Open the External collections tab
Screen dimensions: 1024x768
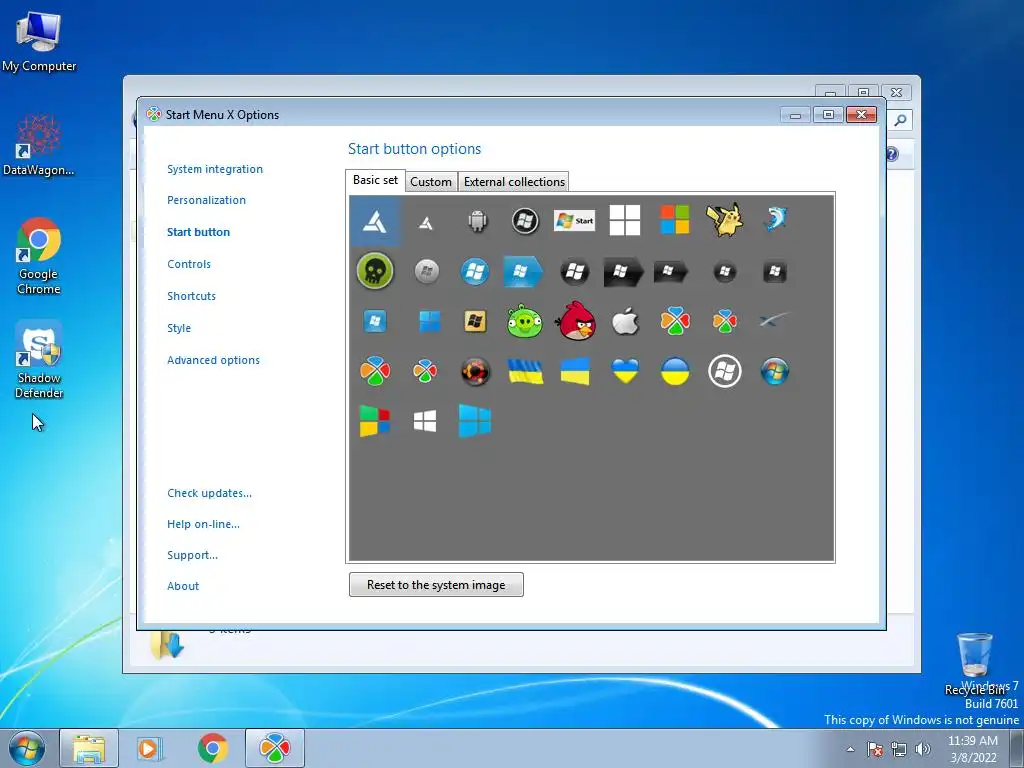[x=514, y=182]
